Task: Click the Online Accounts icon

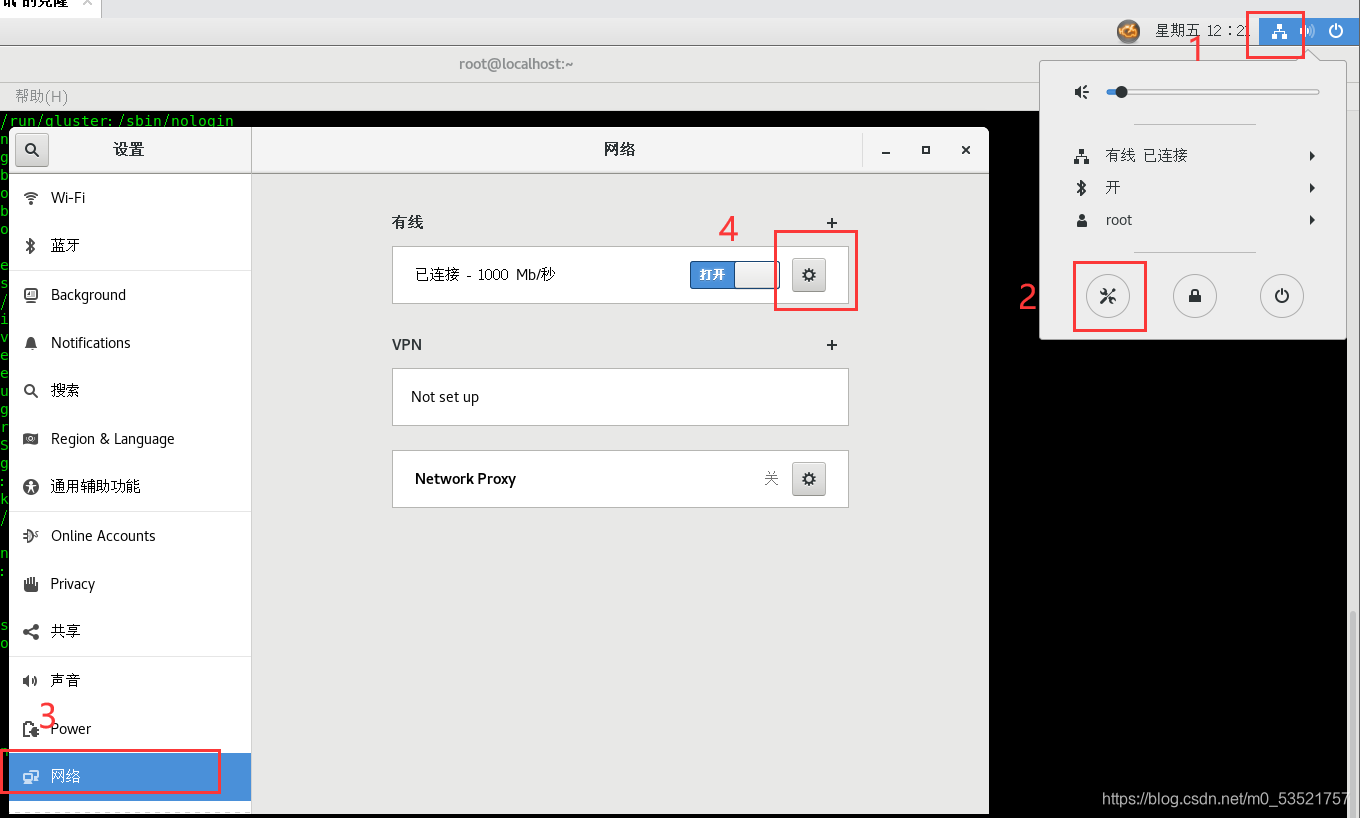Action: click(31, 536)
